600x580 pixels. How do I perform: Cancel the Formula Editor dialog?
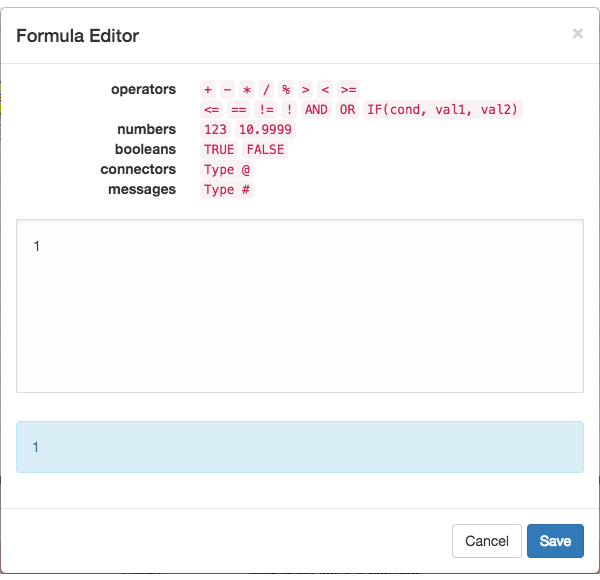click(x=487, y=541)
